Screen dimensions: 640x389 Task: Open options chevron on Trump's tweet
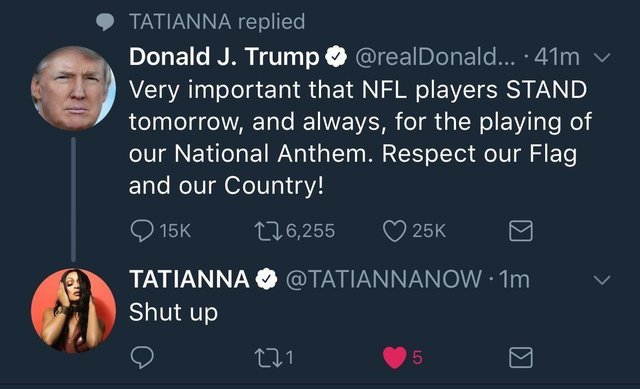click(x=602, y=58)
